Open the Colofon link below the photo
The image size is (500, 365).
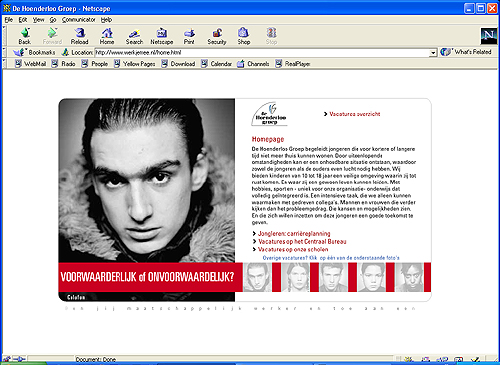[x=76, y=297]
